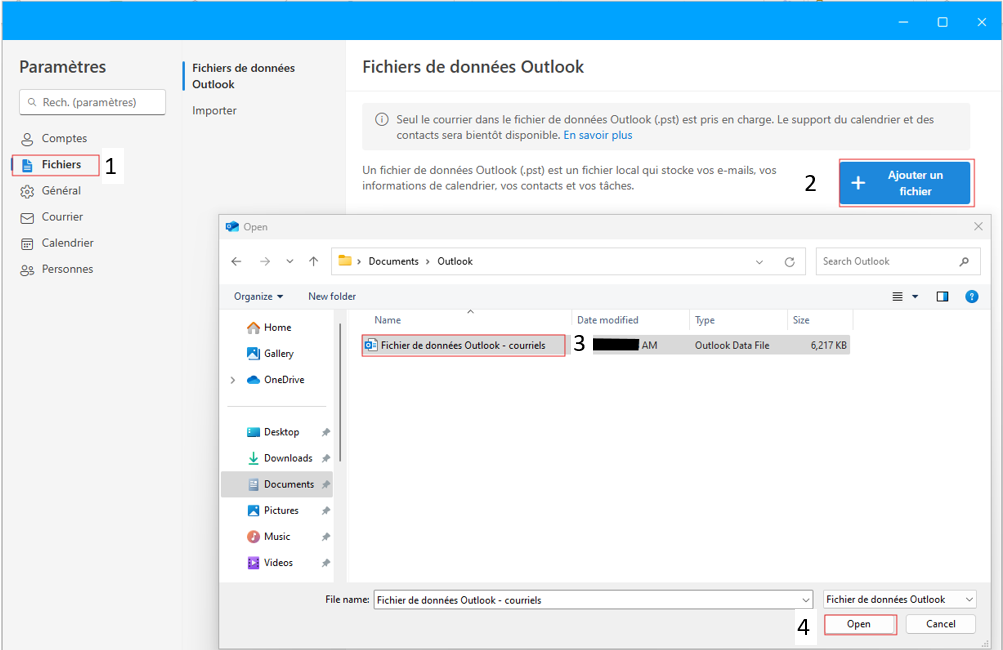Select Fichiers de données Outlook tab
This screenshot has width=1003, height=650.
coord(243,76)
